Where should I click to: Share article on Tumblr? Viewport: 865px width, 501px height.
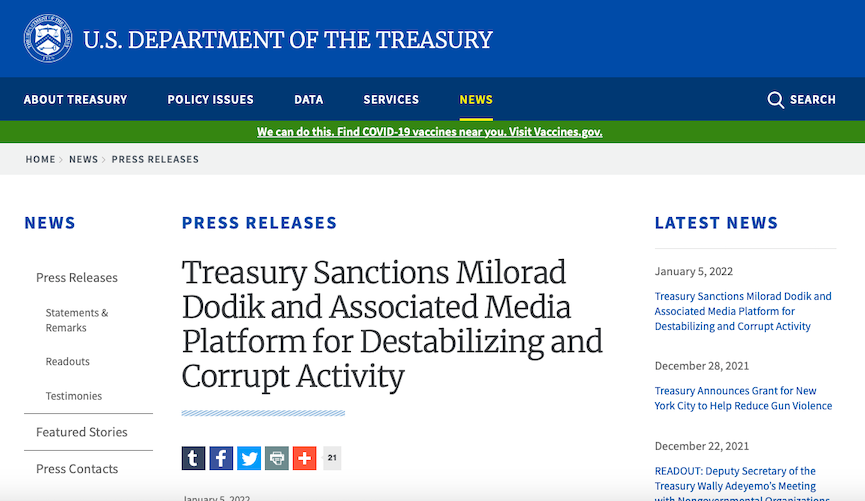(x=194, y=458)
